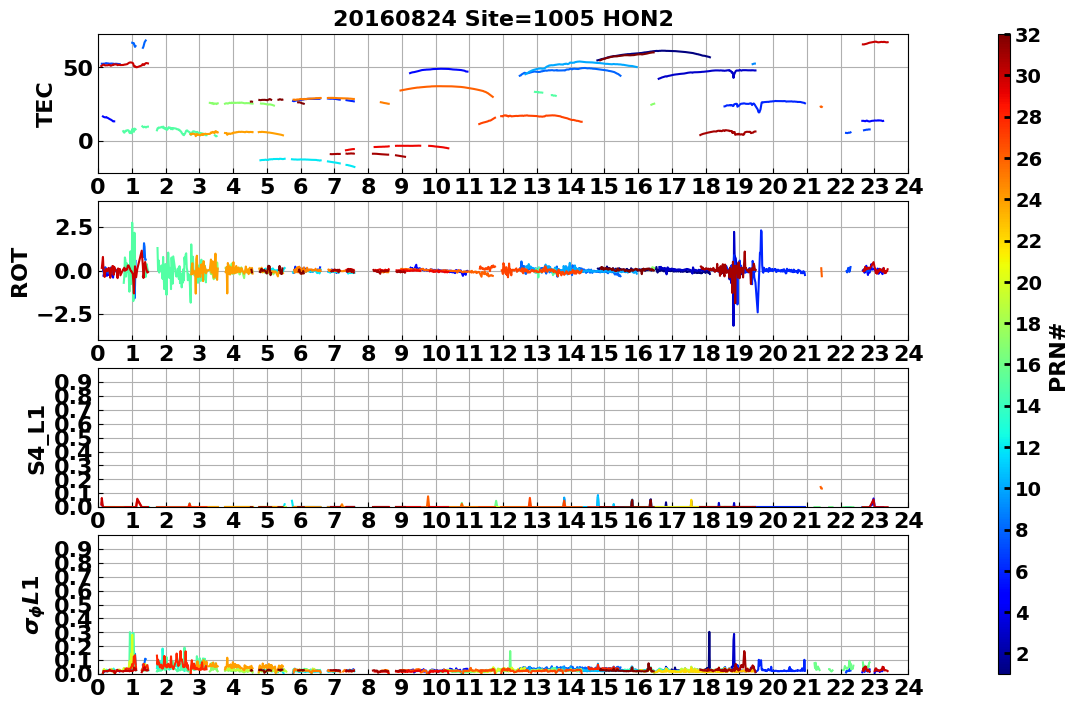Click the S4_L1 y-axis label
This screenshot has width=1077, height=709.
coord(36,440)
